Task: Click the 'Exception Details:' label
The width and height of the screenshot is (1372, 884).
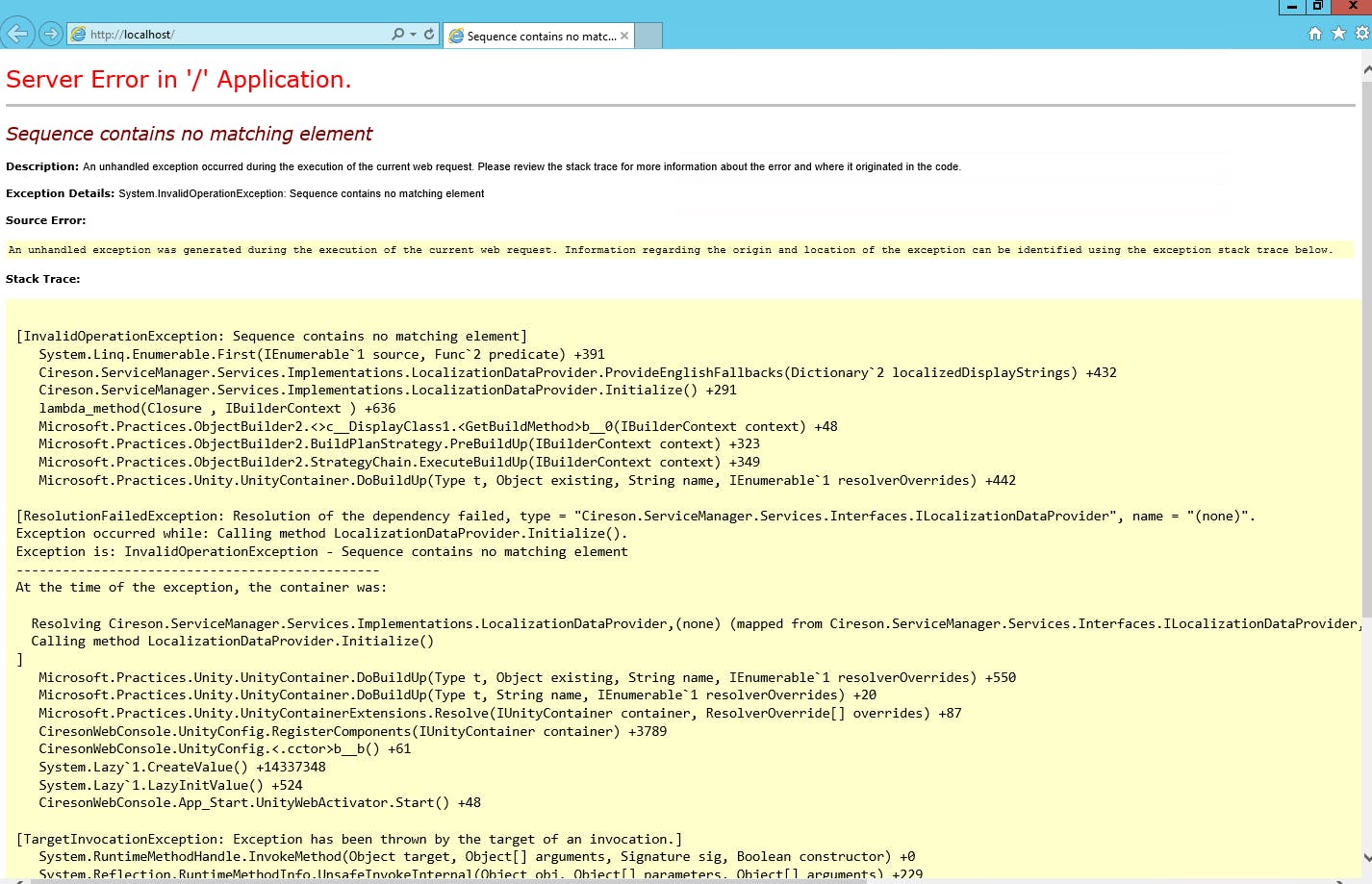Action: point(60,193)
